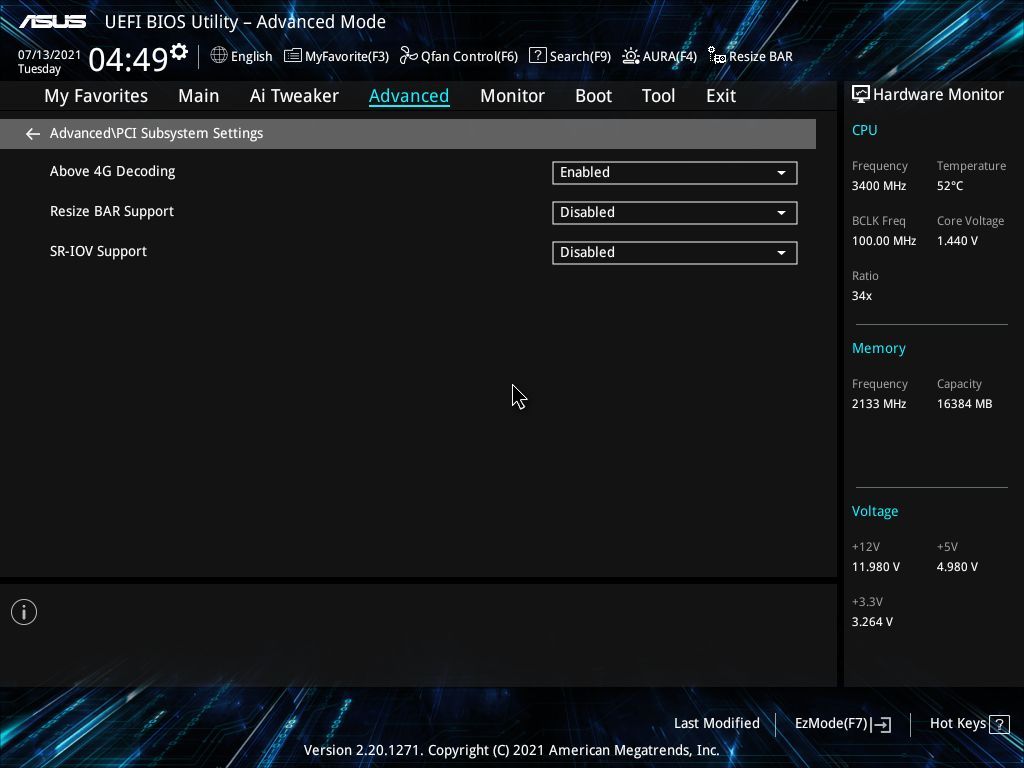Screen dimensions: 1024x768
Task: View Last Modified settings
Action: coord(716,723)
